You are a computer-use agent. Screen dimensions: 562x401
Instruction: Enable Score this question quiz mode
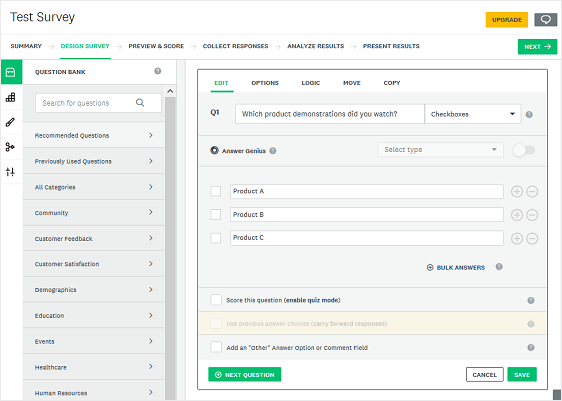tap(216, 300)
